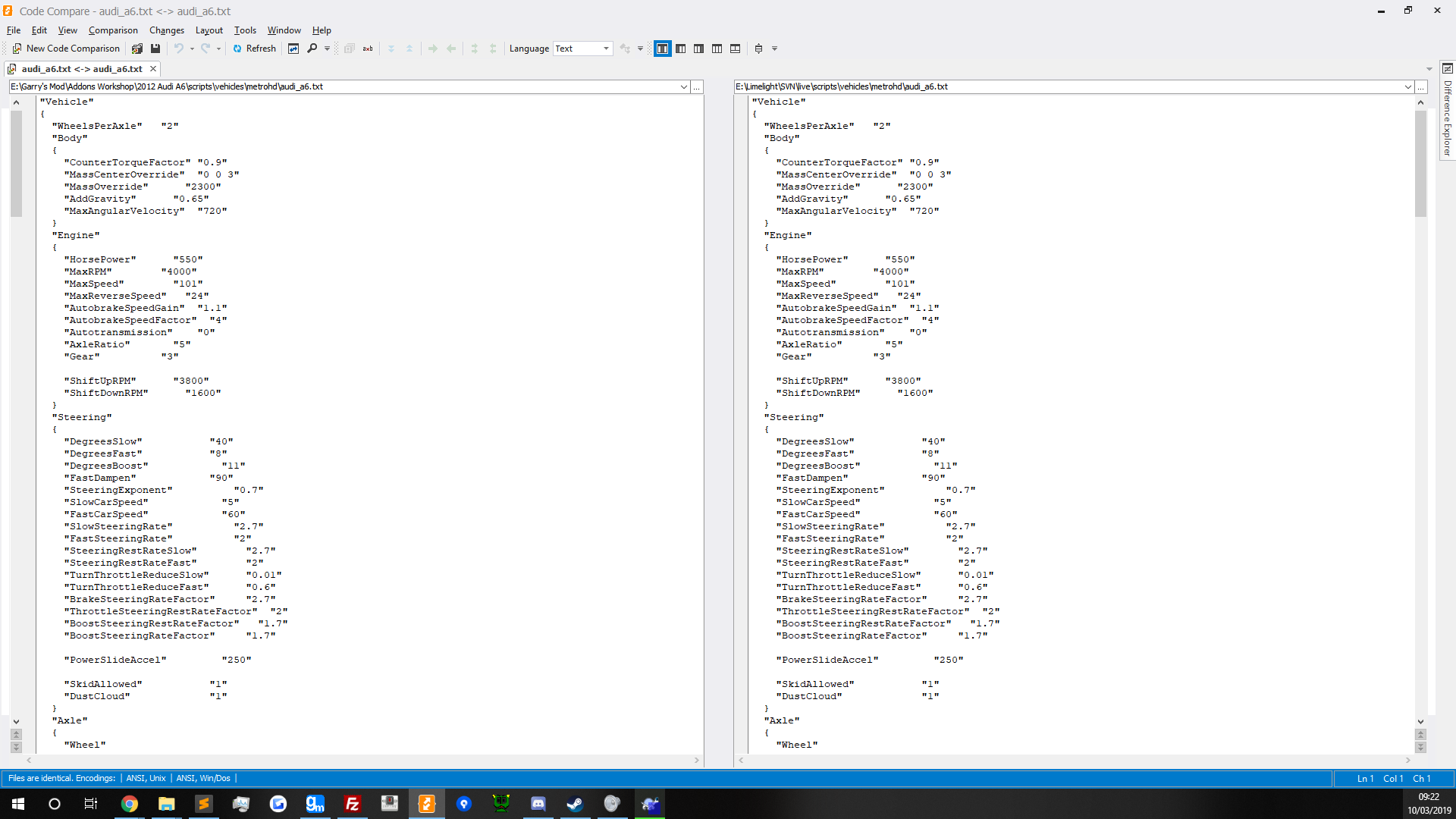Open the Changes menu
The height and width of the screenshot is (819, 1456).
click(x=167, y=30)
